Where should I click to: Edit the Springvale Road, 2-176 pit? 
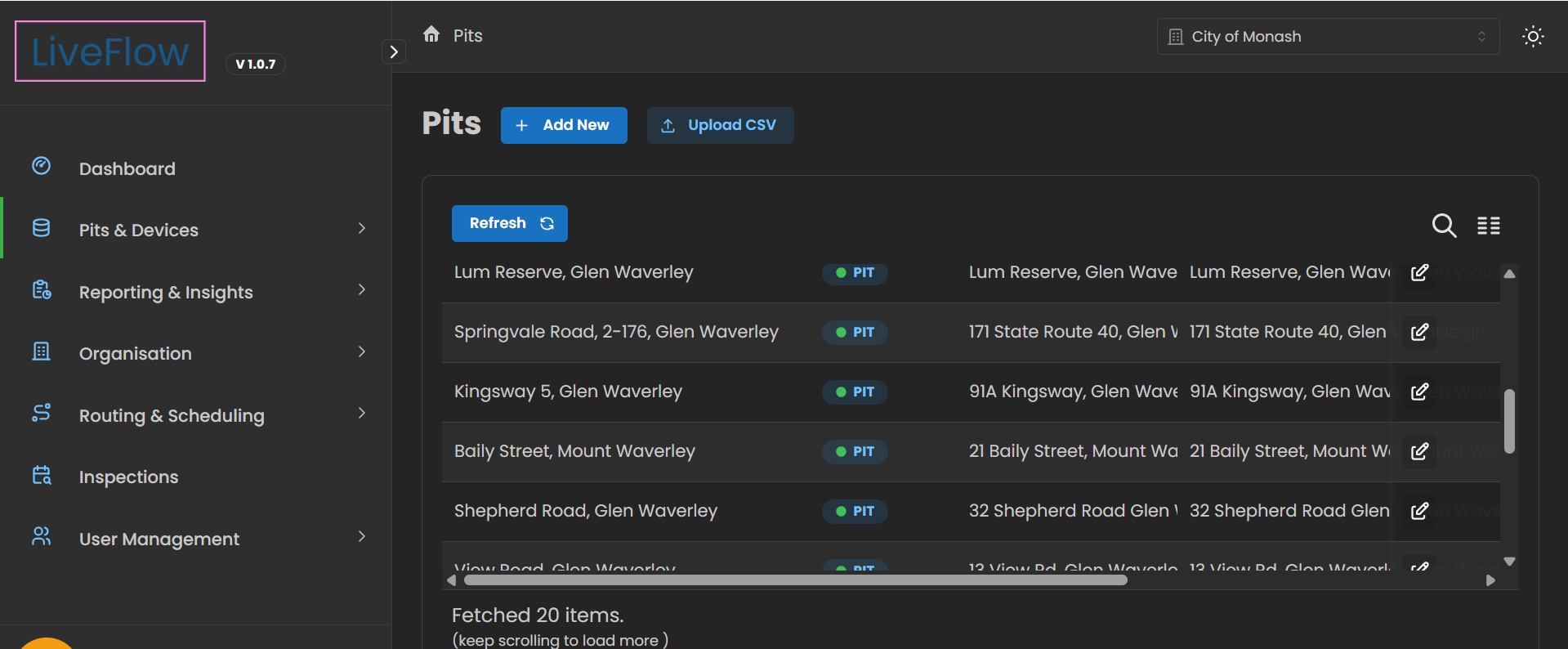pos(1420,332)
